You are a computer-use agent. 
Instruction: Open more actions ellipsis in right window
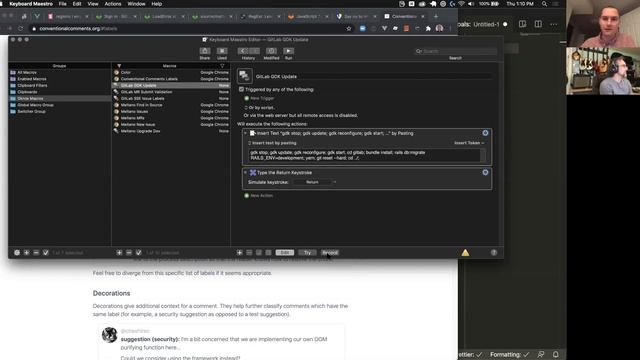point(553,24)
